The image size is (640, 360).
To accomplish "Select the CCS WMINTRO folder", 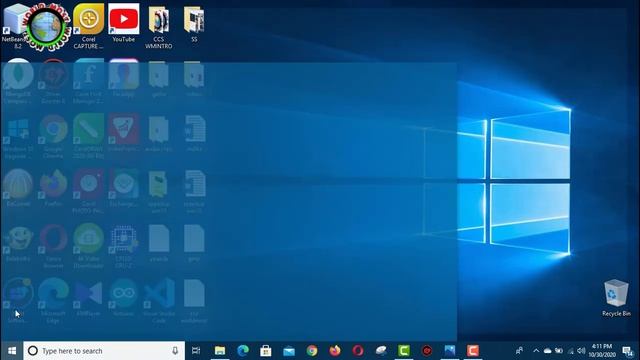I will (x=159, y=27).
